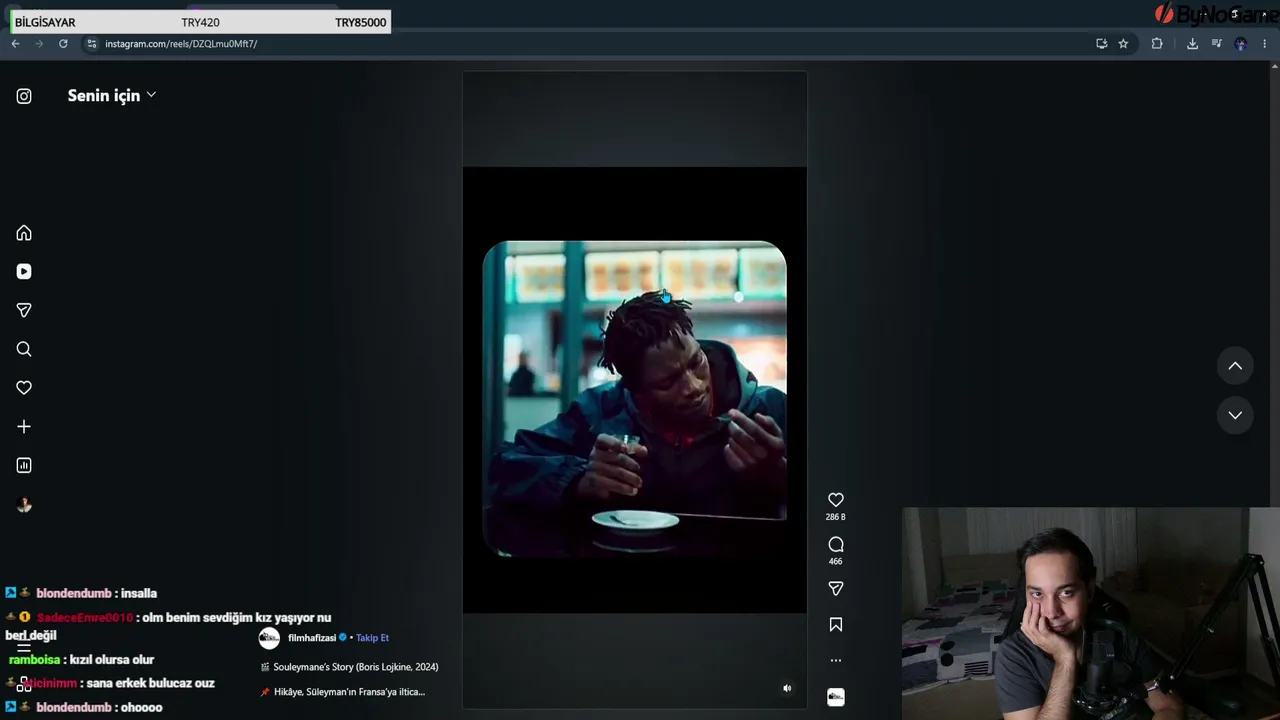Save the reel with bookmark icon
The image size is (1280, 720).
coord(836,625)
